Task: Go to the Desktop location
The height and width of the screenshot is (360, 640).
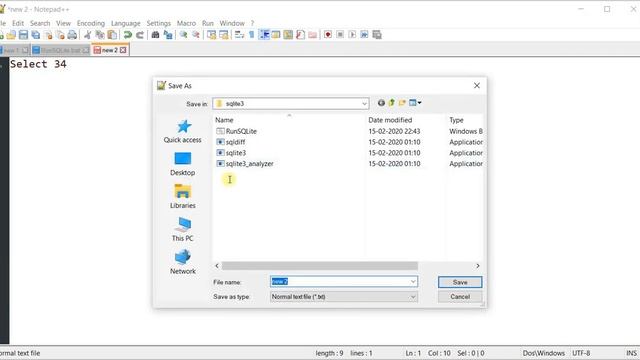Action: [182, 164]
